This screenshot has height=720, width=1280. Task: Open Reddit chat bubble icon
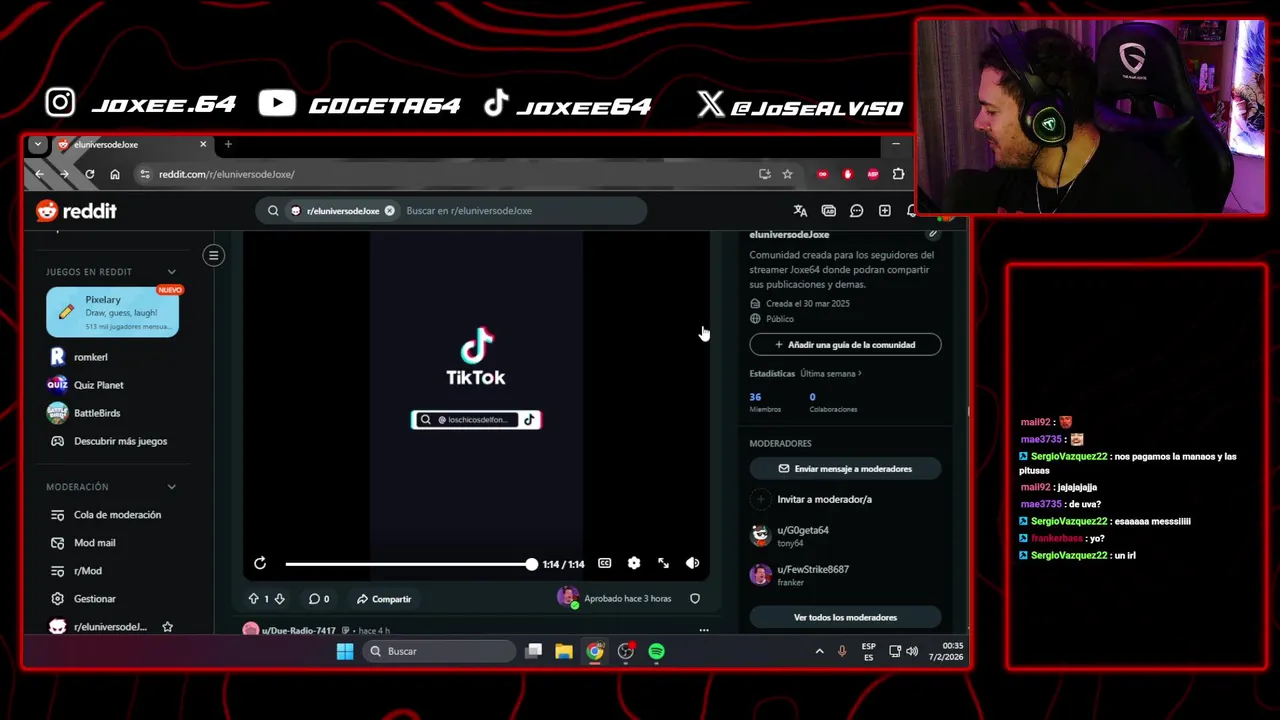856,211
